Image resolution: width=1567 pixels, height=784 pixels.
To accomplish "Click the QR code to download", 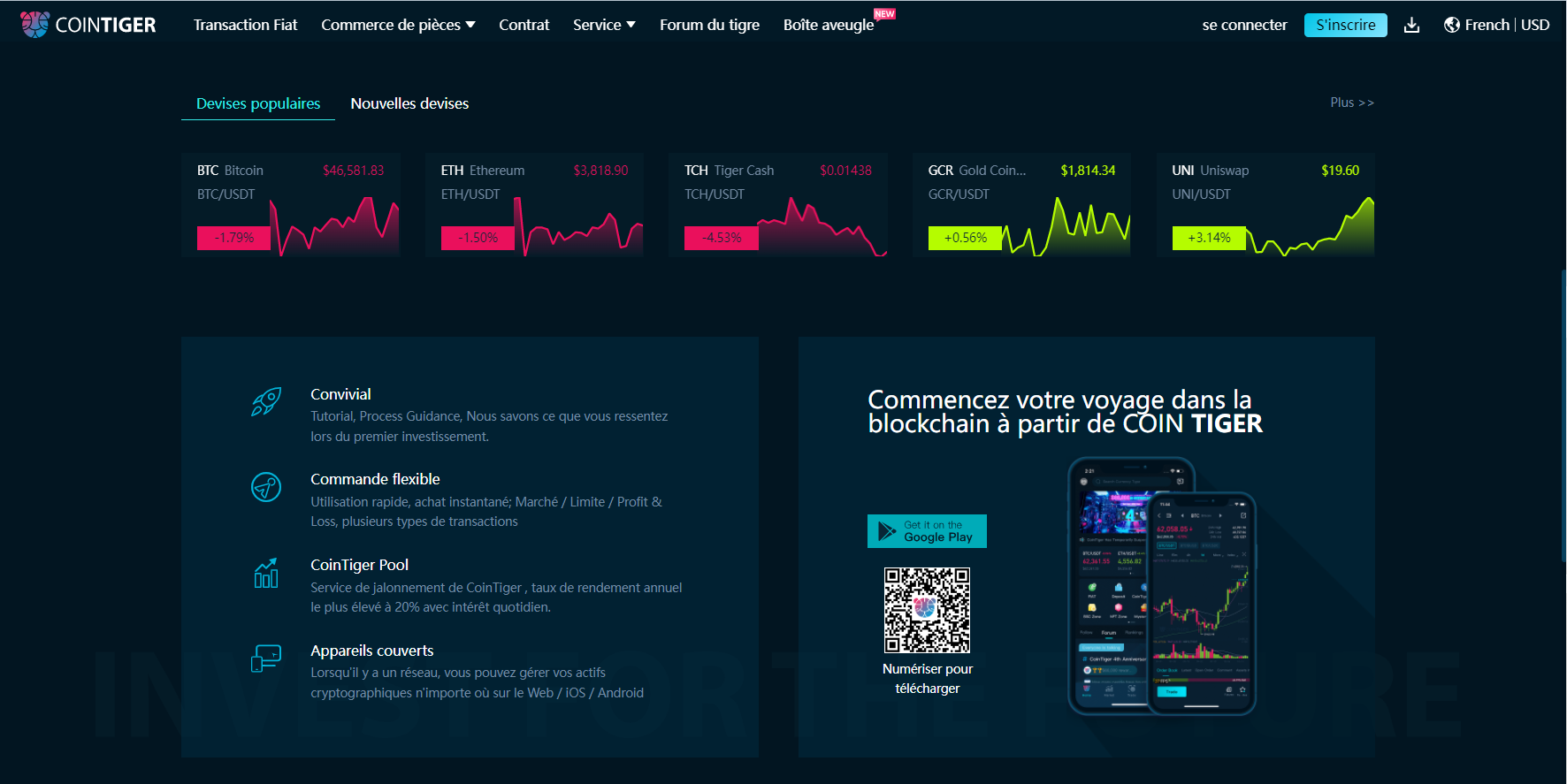I will pyautogui.click(x=927, y=610).
